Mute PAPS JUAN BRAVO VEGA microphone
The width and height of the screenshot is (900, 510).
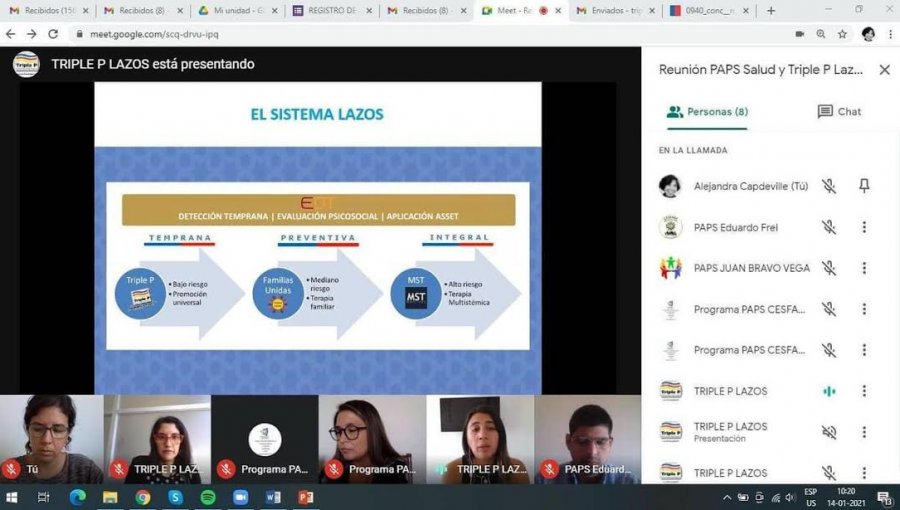click(828, 268)
